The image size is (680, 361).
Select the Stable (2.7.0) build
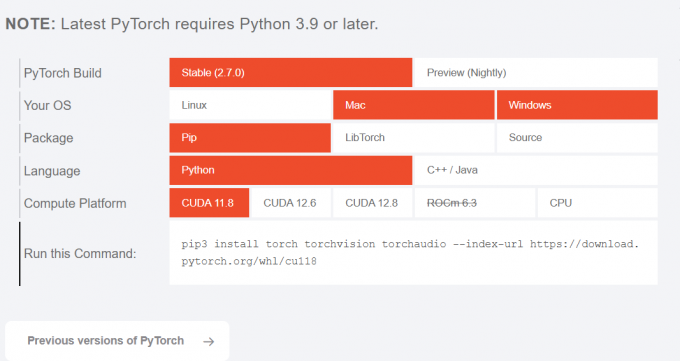(x=291, y=72)
